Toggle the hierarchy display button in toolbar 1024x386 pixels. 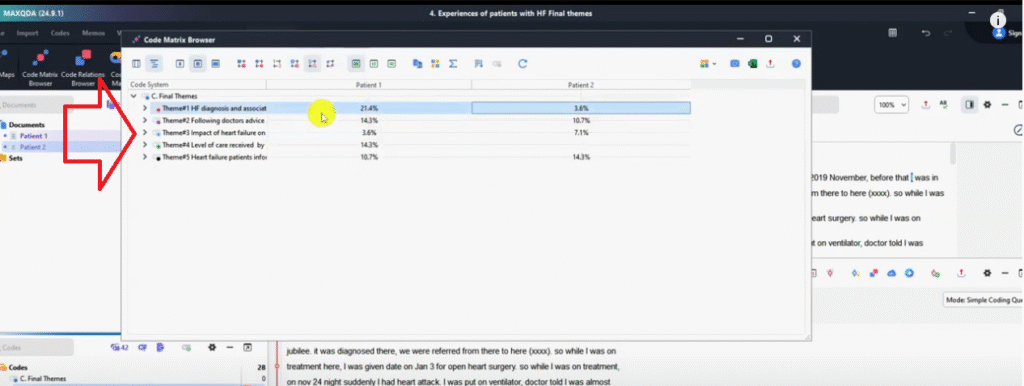(x=153, y=64)
